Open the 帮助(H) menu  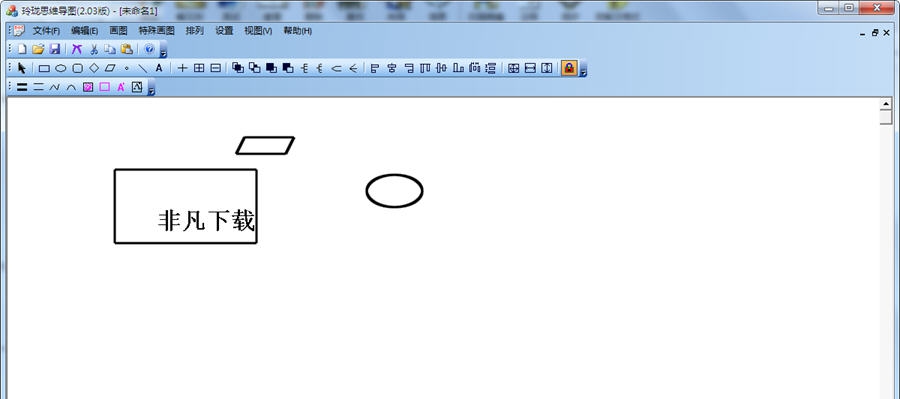[297, 31]
